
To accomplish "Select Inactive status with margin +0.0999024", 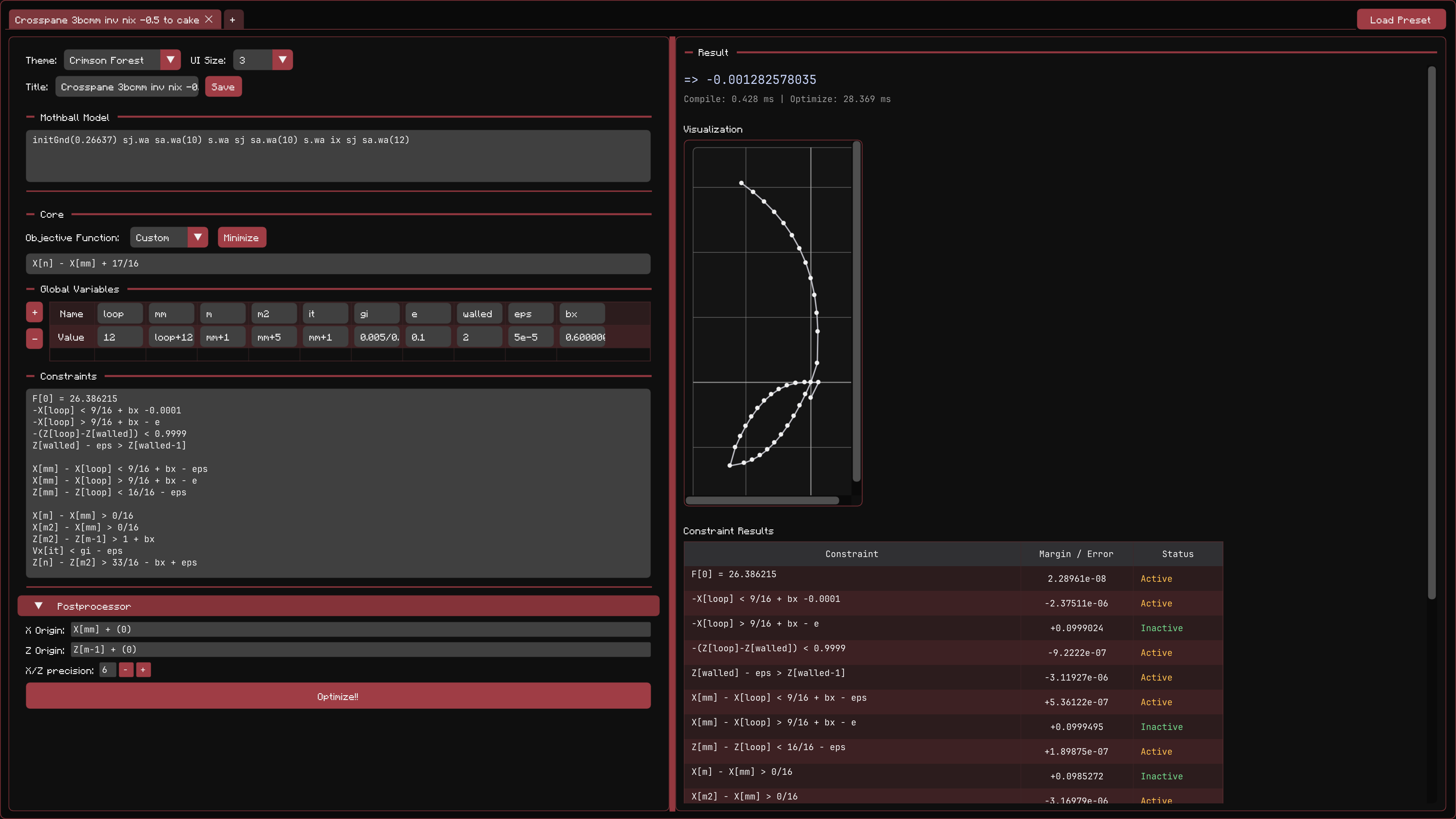I will pos(1162,628).
